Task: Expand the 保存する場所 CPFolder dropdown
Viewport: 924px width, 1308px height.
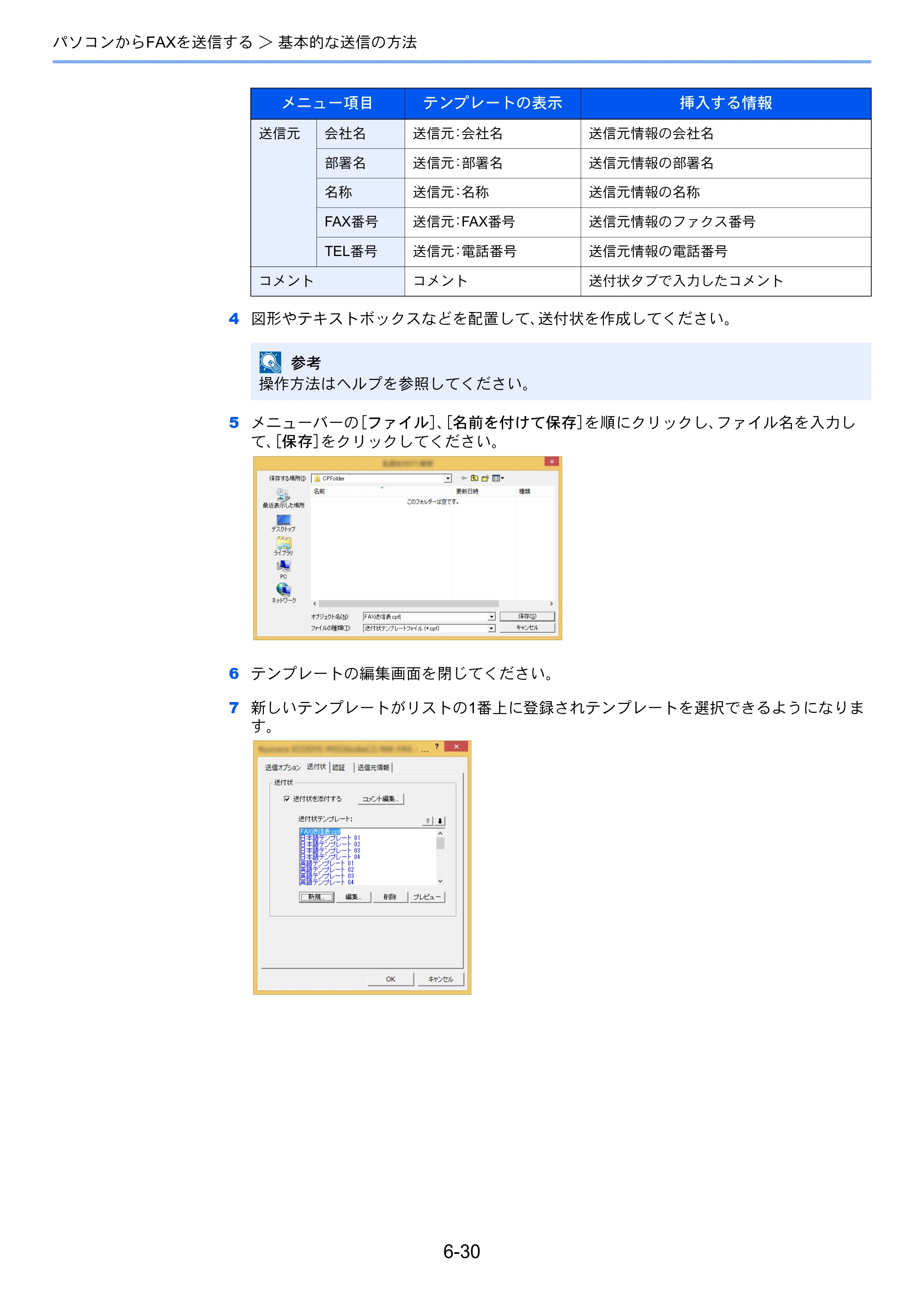Action: (x=448, y=478)
